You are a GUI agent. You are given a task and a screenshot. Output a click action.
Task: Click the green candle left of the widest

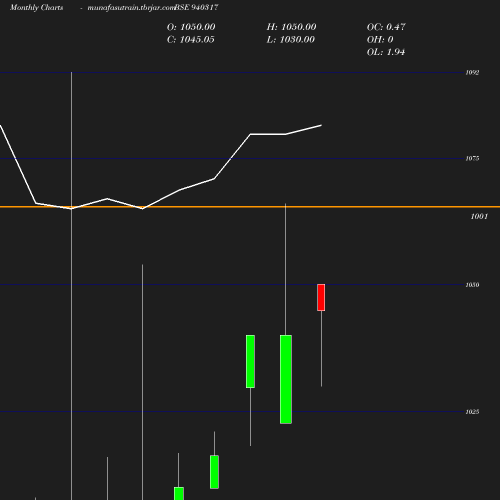point(250,361)
